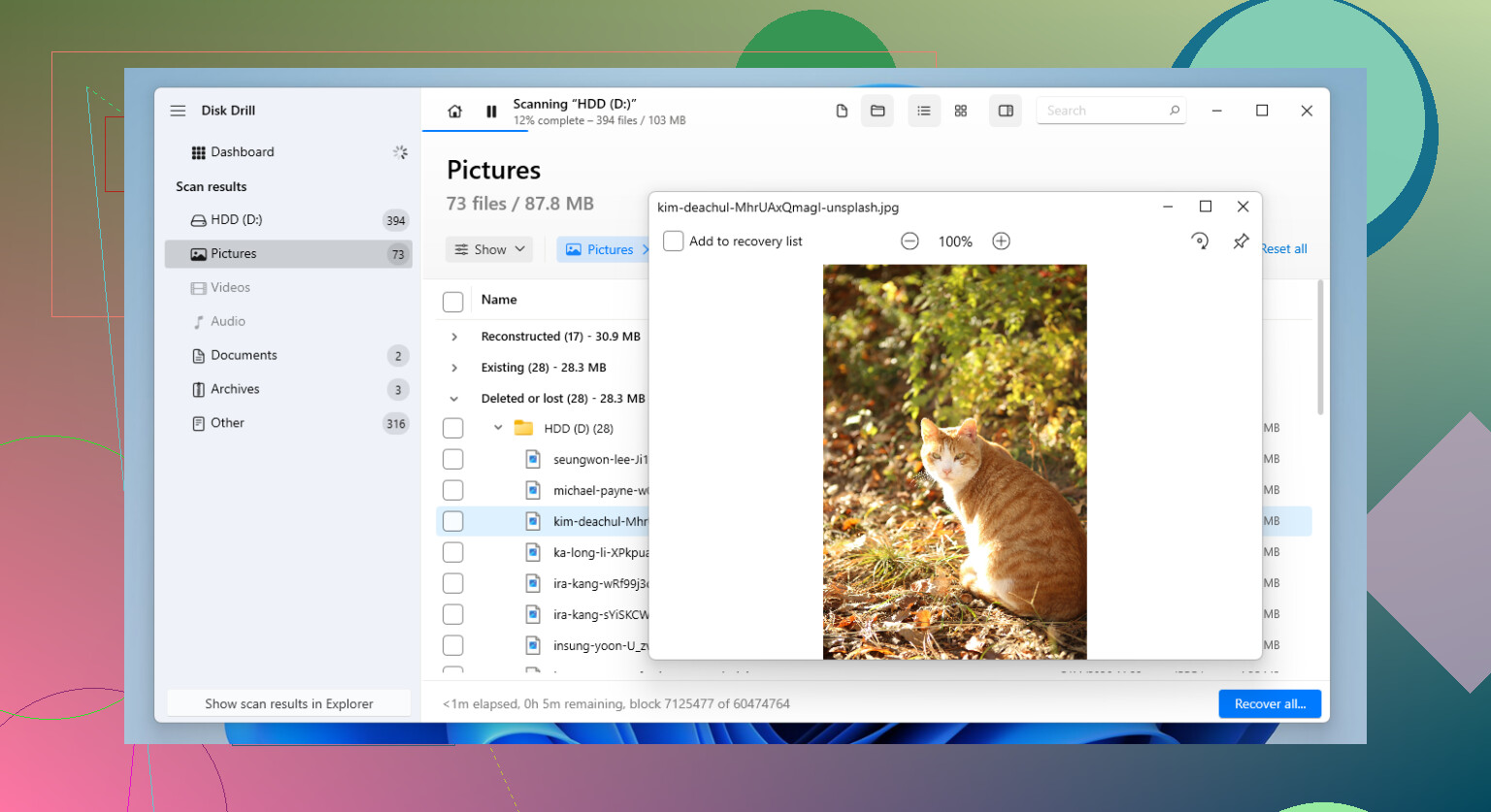Expand the Existing (28) group
The image size is (1491, 812).
click(x=454, y=368)
